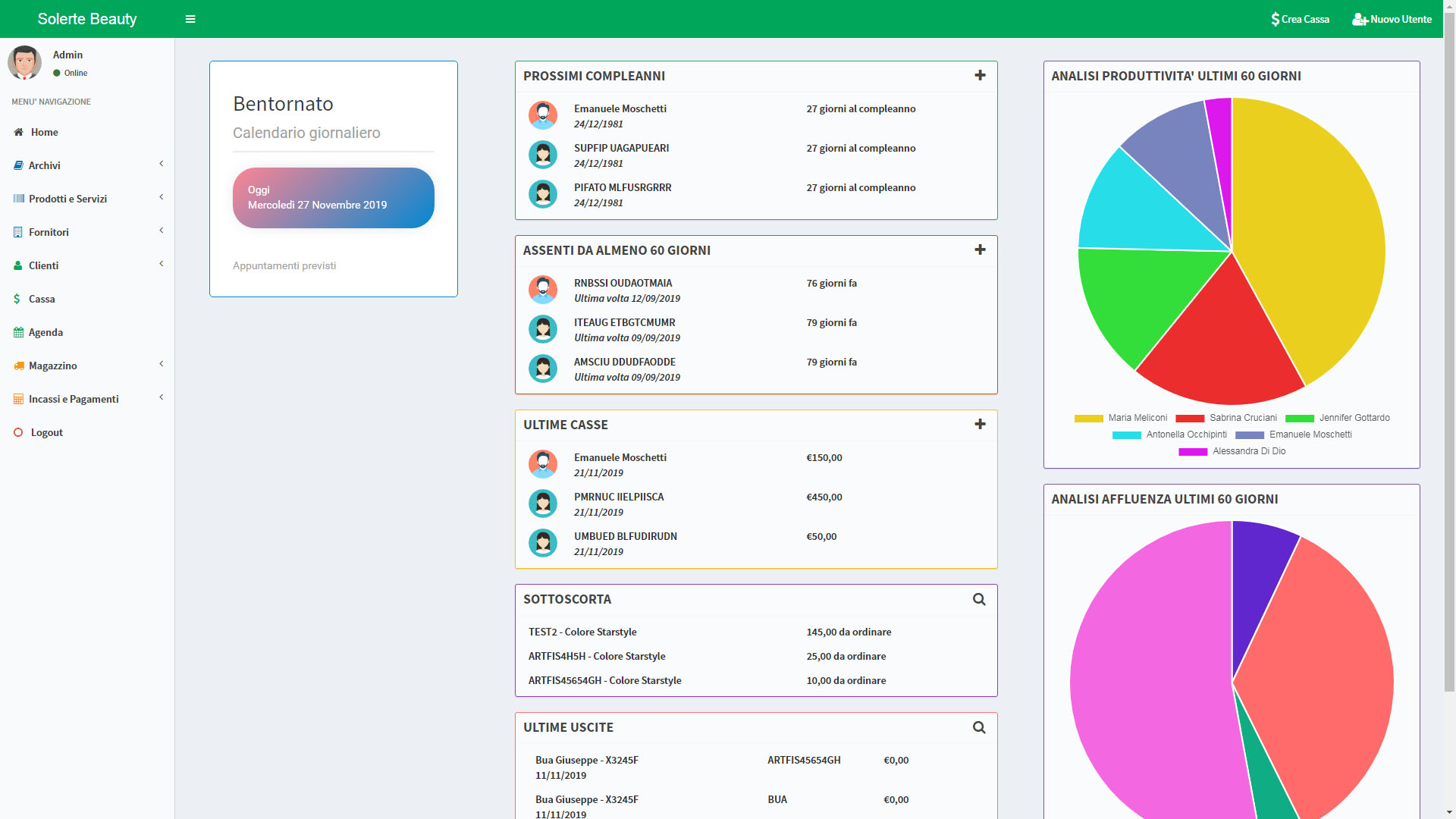Click the Clienti person icon

(x=18, y=265)
